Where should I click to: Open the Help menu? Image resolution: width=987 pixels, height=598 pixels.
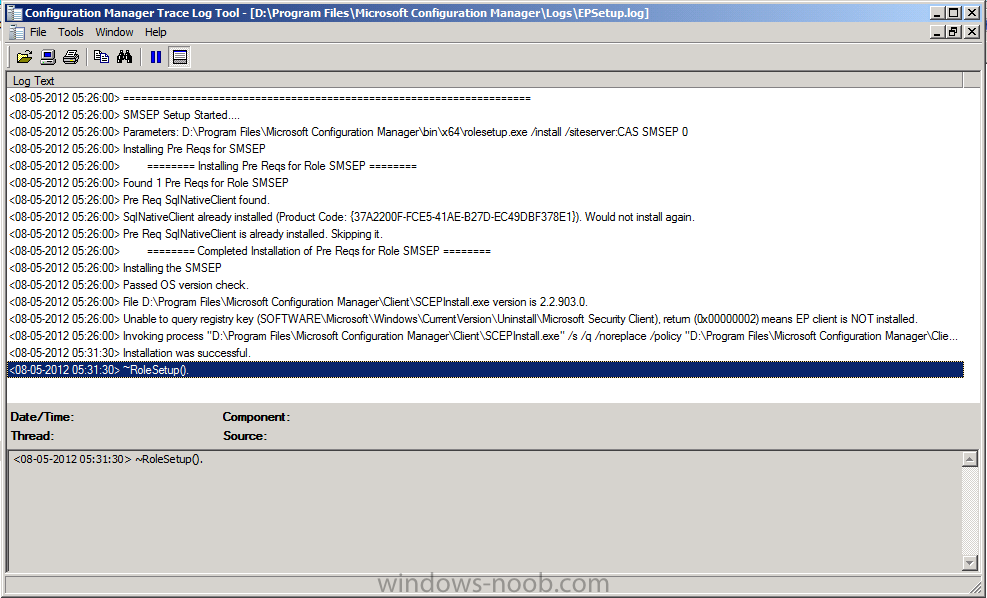pyautogui.click(x=155, y=32)
